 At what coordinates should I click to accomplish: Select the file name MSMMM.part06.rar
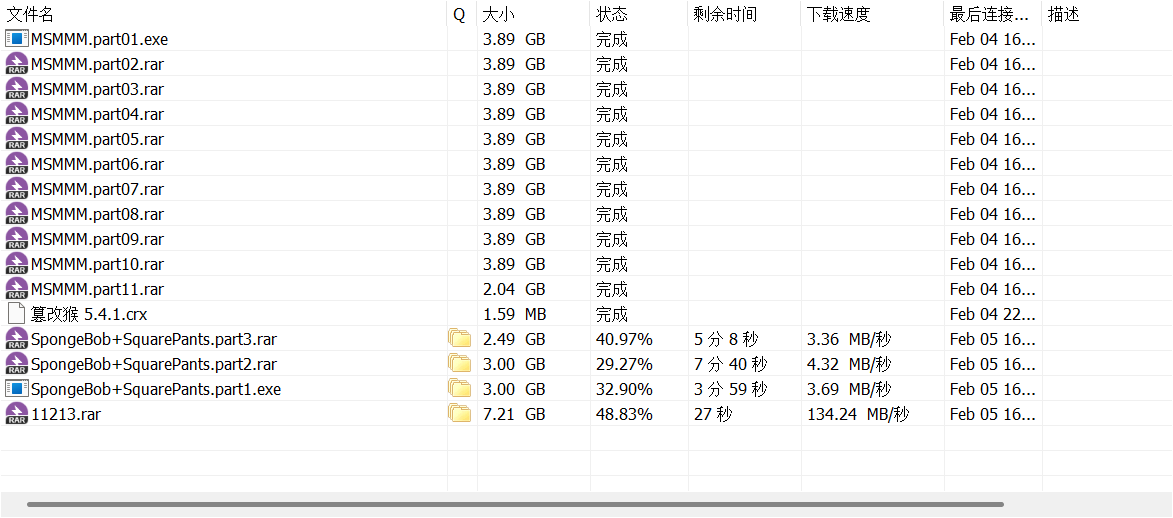point(97,164)
